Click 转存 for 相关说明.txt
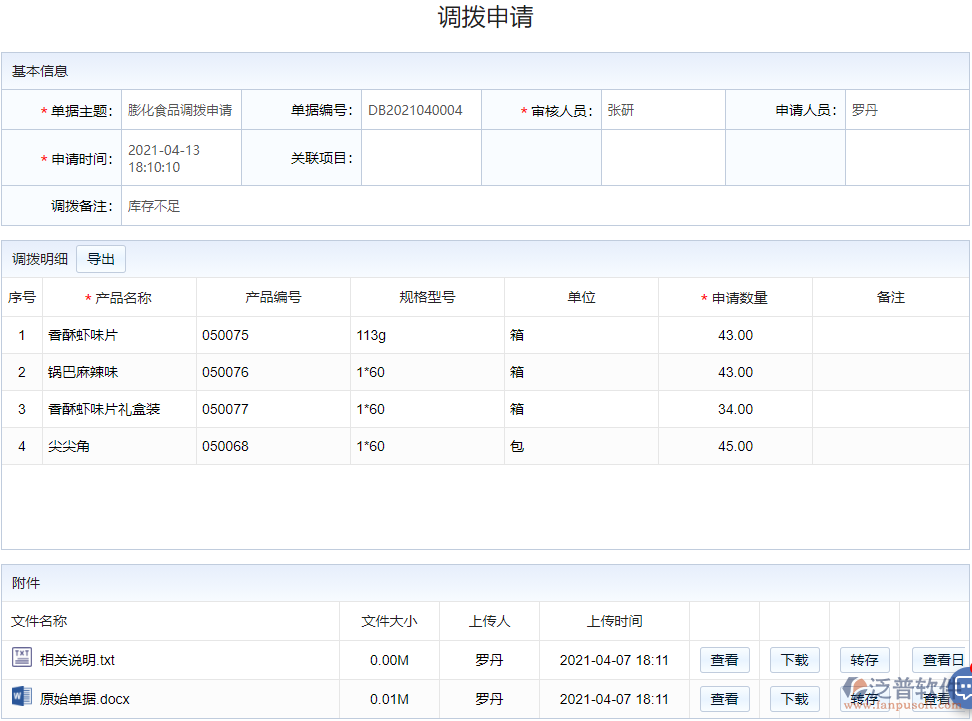 [864, 659]
